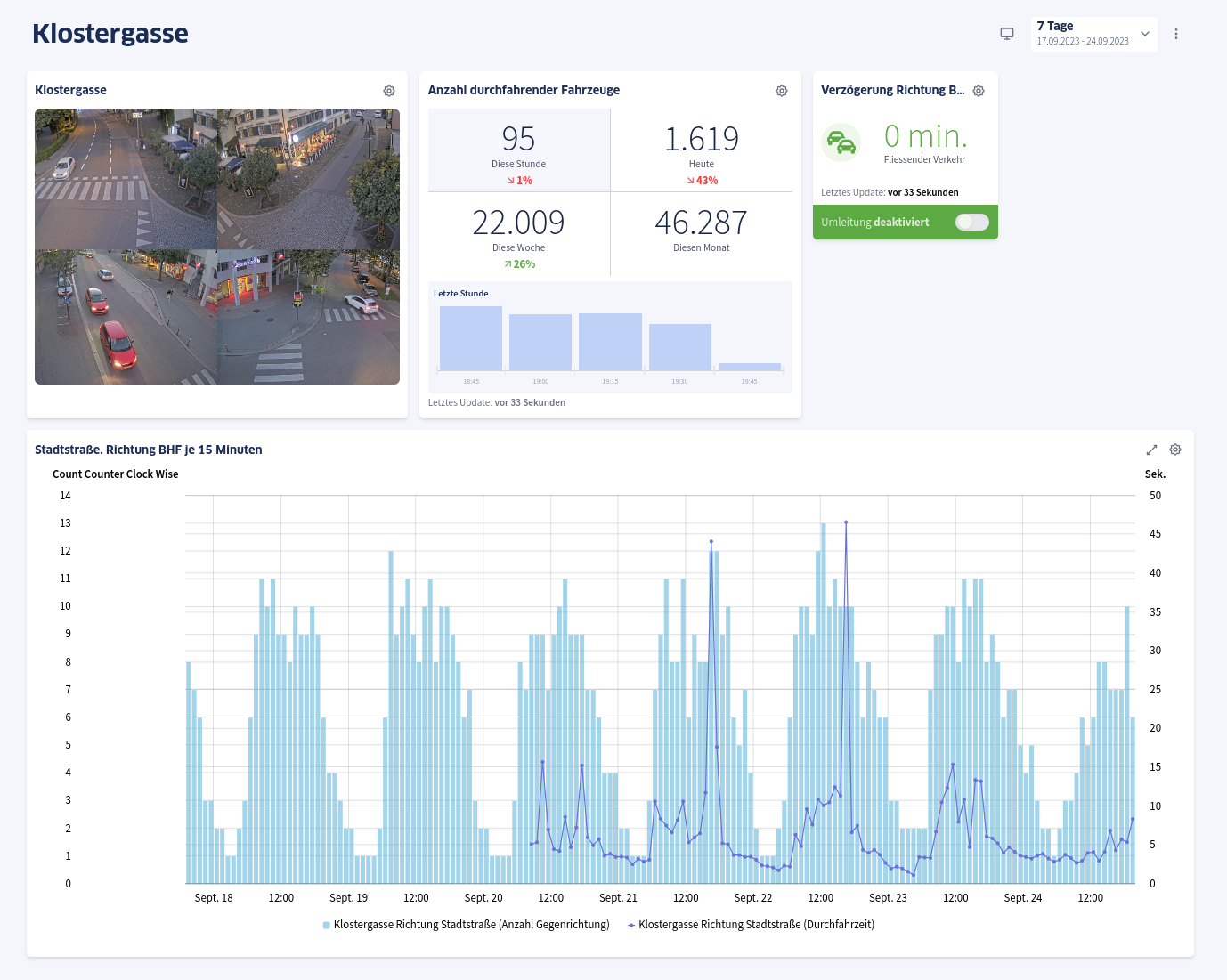1227x980 pixels.
Task: Open settings gear on Verzögerung Richtung widget
Action: tap(979, 90)
